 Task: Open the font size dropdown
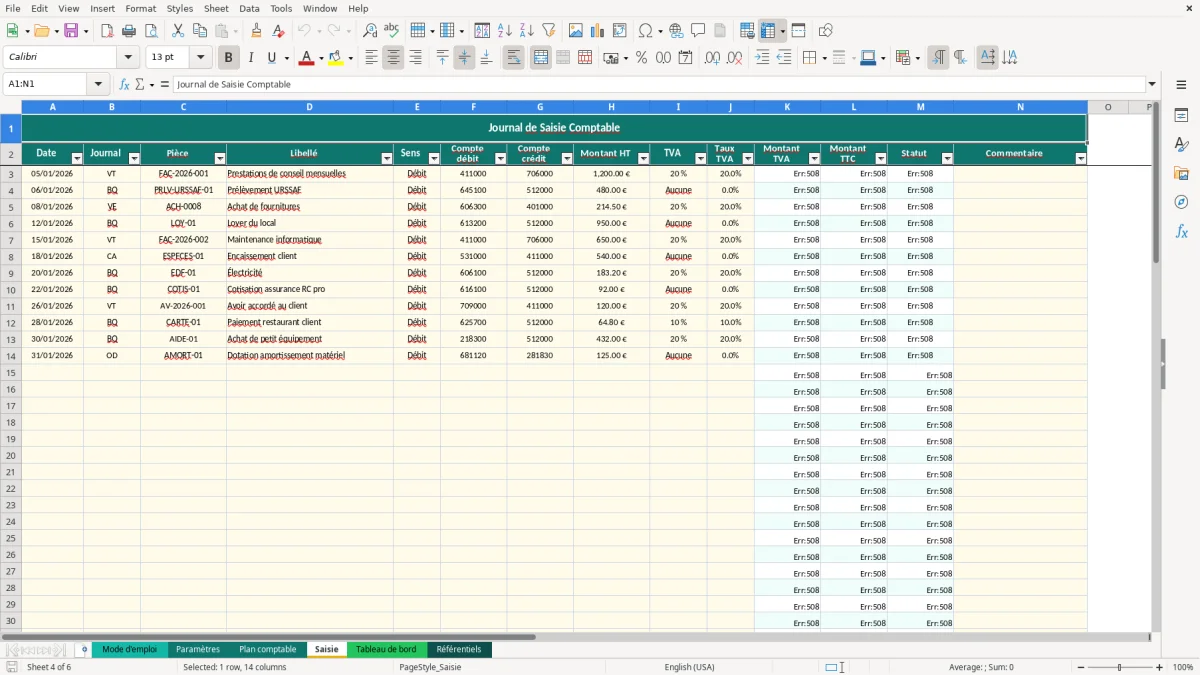[200, 58]
